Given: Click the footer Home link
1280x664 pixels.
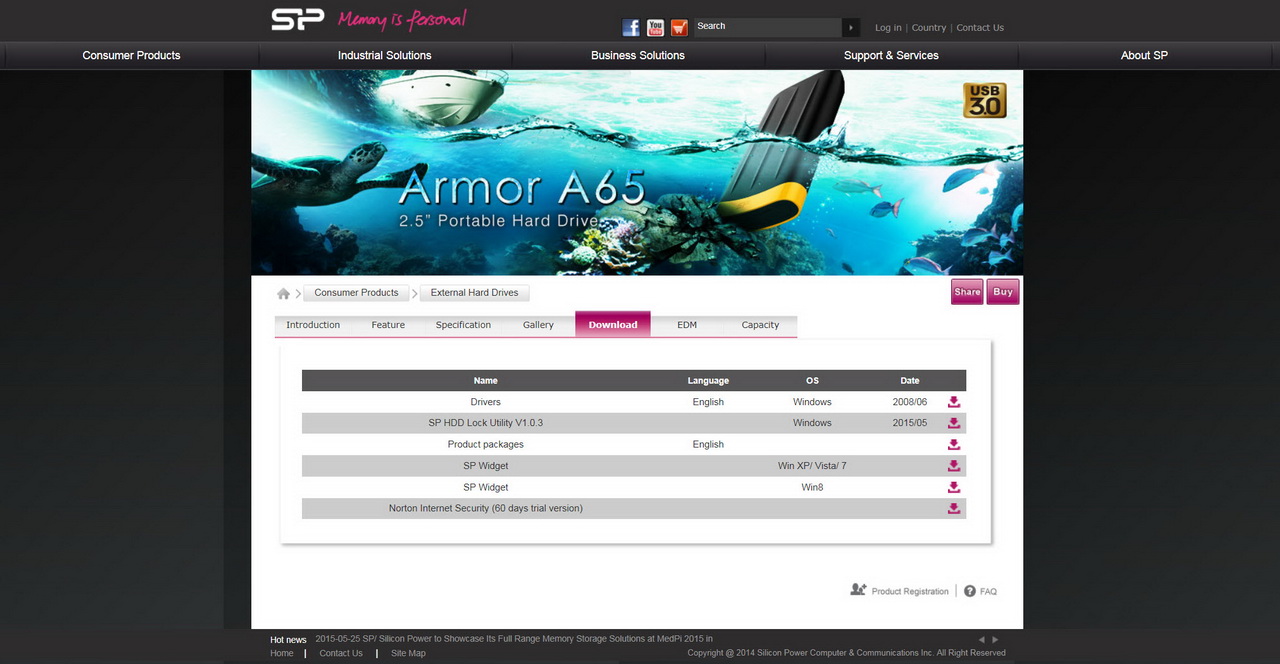Looking at the screenshot, I should tap(282, 653).
